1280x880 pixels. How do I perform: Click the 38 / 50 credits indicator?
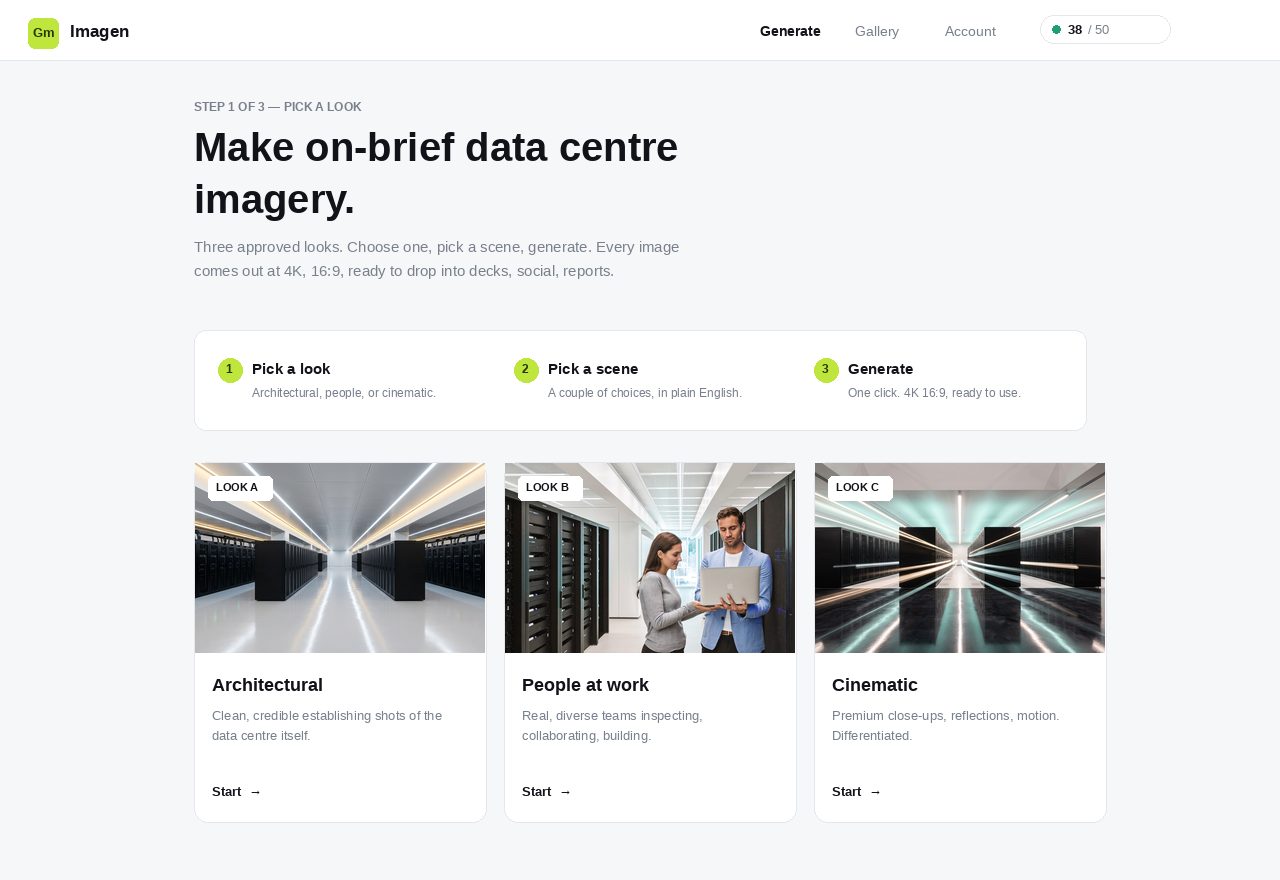point(1105,30)
